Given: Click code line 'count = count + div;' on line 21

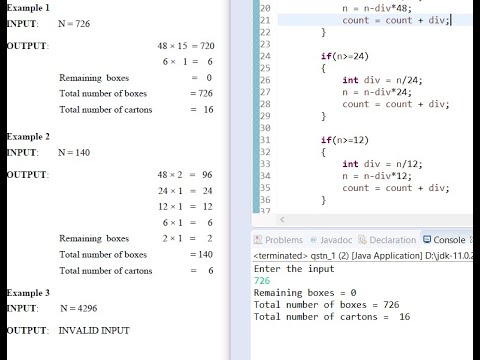Looking at the screenshot, I should [x=396, y=20].
